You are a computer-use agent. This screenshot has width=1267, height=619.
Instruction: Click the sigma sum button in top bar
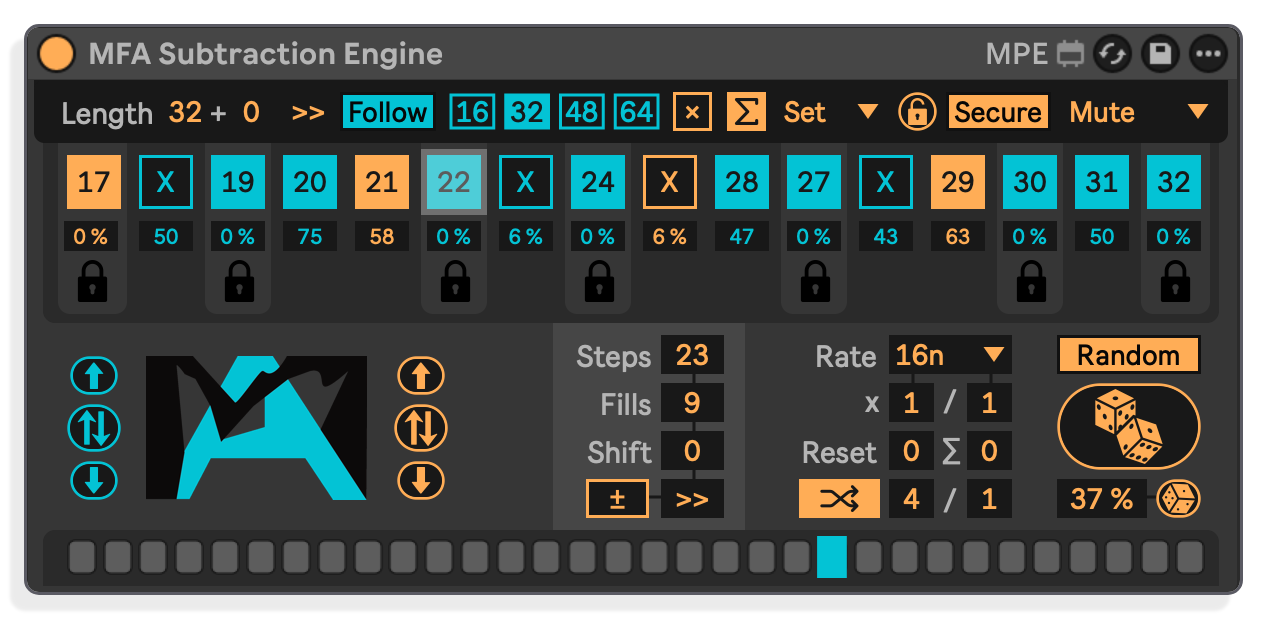[x=745, y=112]
